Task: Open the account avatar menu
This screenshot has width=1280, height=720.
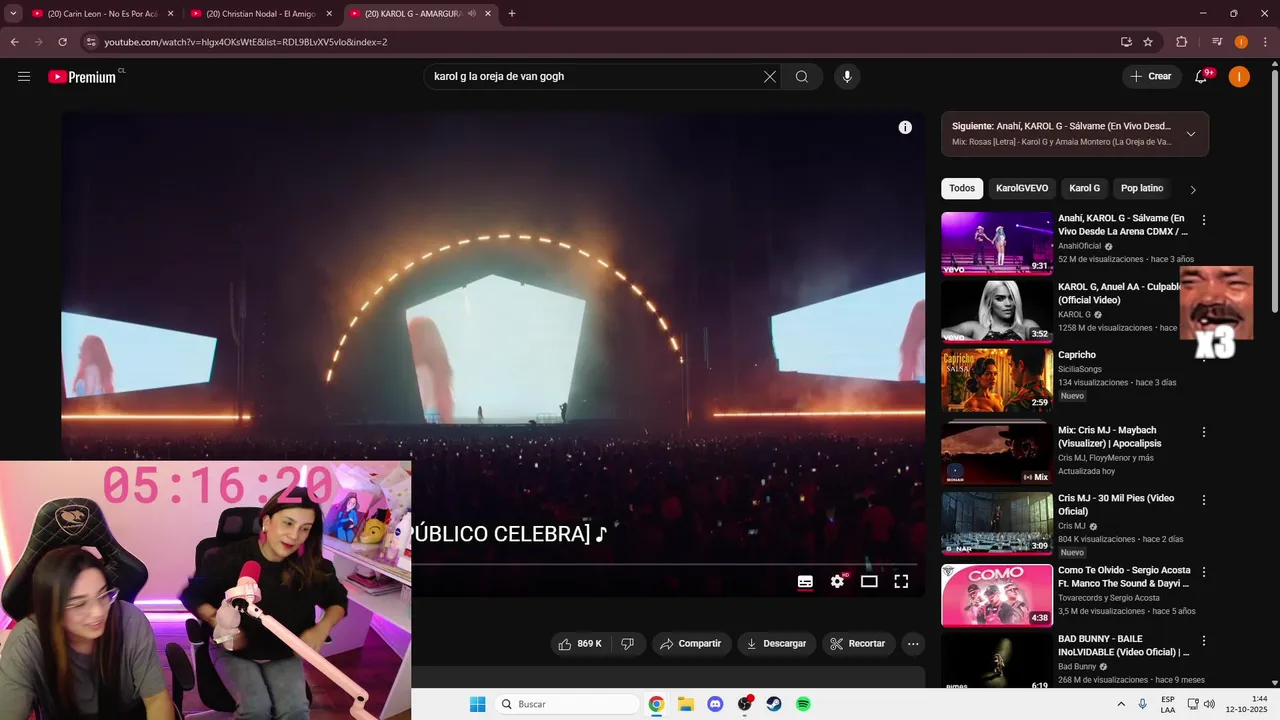Action: coord(1239,77)
